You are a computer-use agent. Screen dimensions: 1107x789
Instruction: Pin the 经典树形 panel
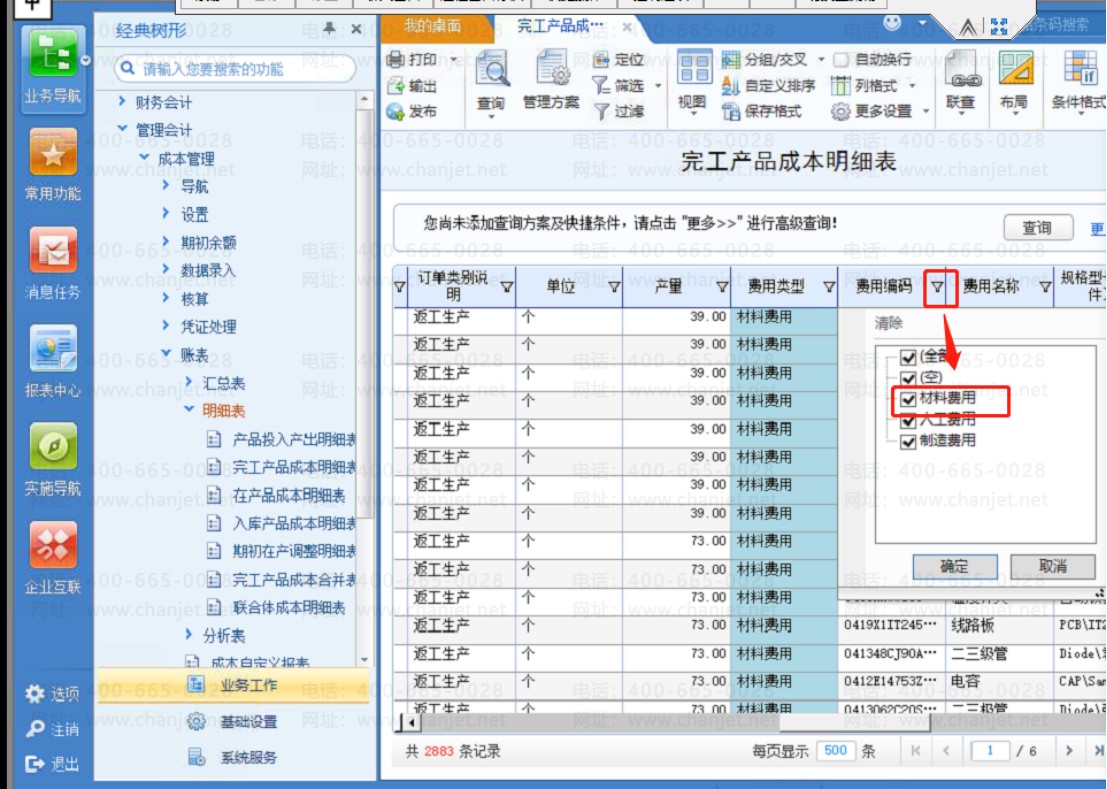[x=329, y=28]
